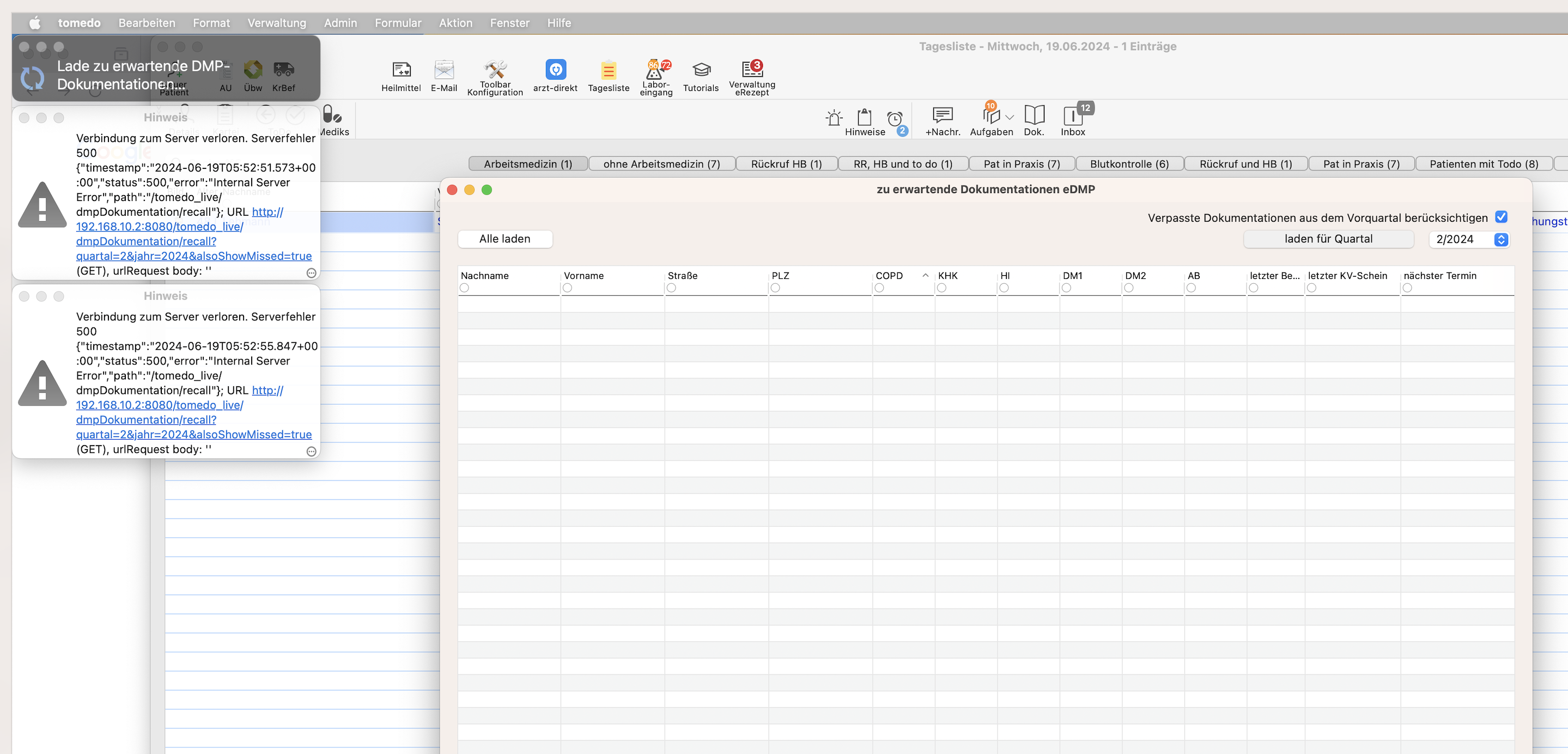Toggle the filter circle under Straße column

click(x=671, y=288)
